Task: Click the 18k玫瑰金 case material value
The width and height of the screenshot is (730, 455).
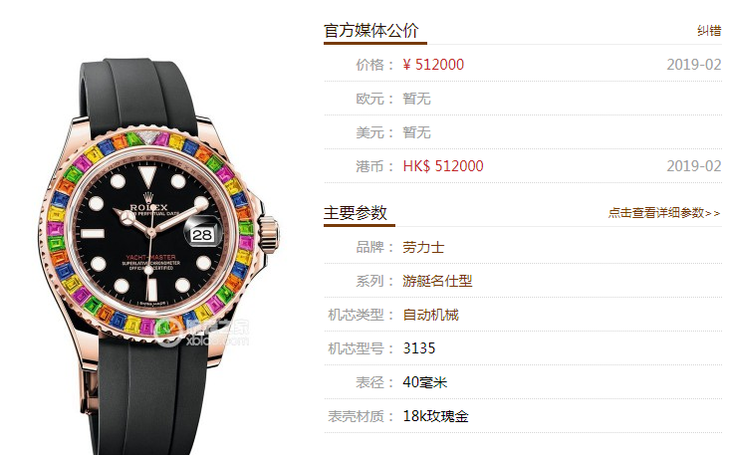Action: 435,416
